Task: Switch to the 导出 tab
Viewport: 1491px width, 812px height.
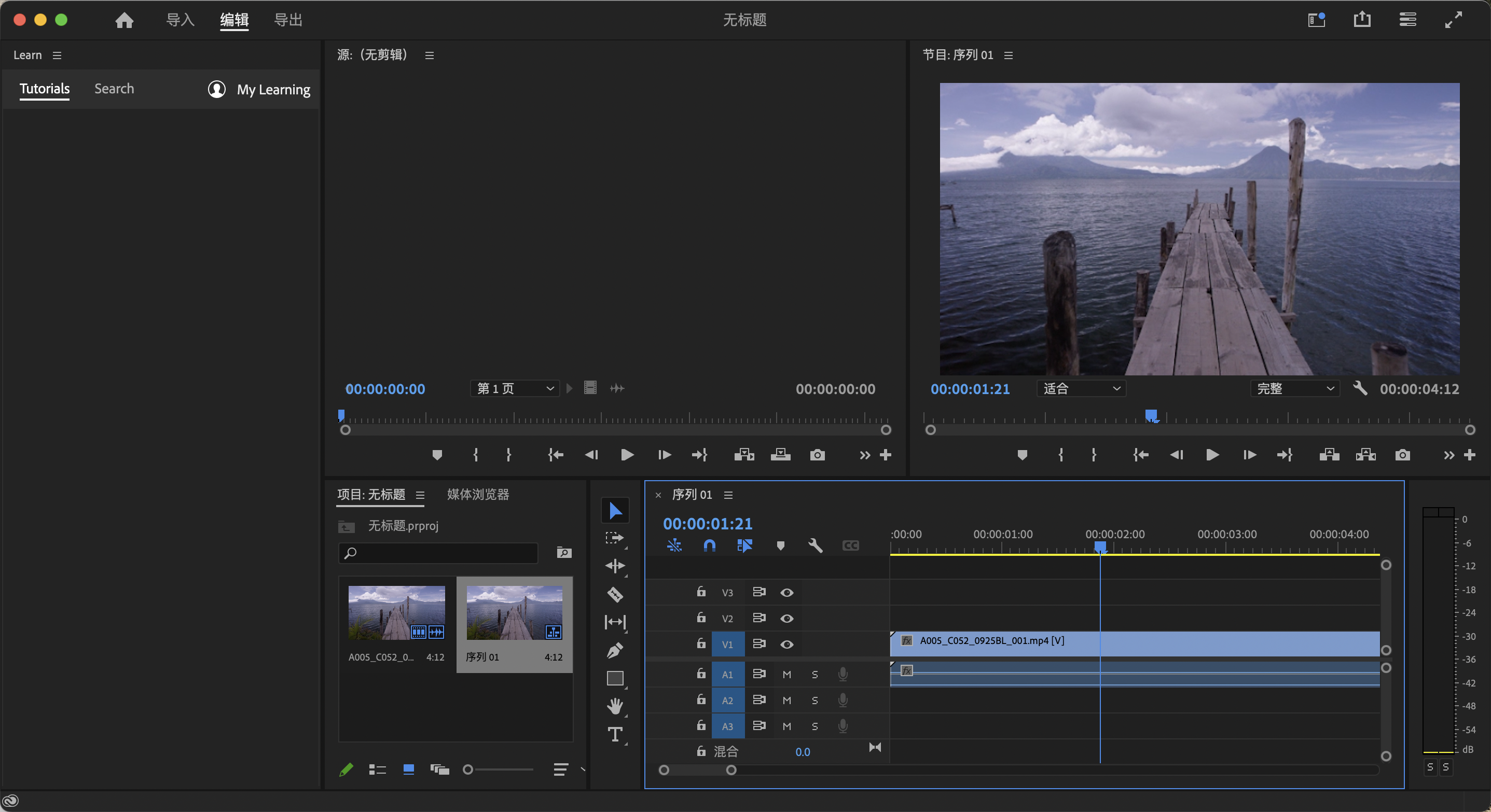Action: click(x=287, y=20)
